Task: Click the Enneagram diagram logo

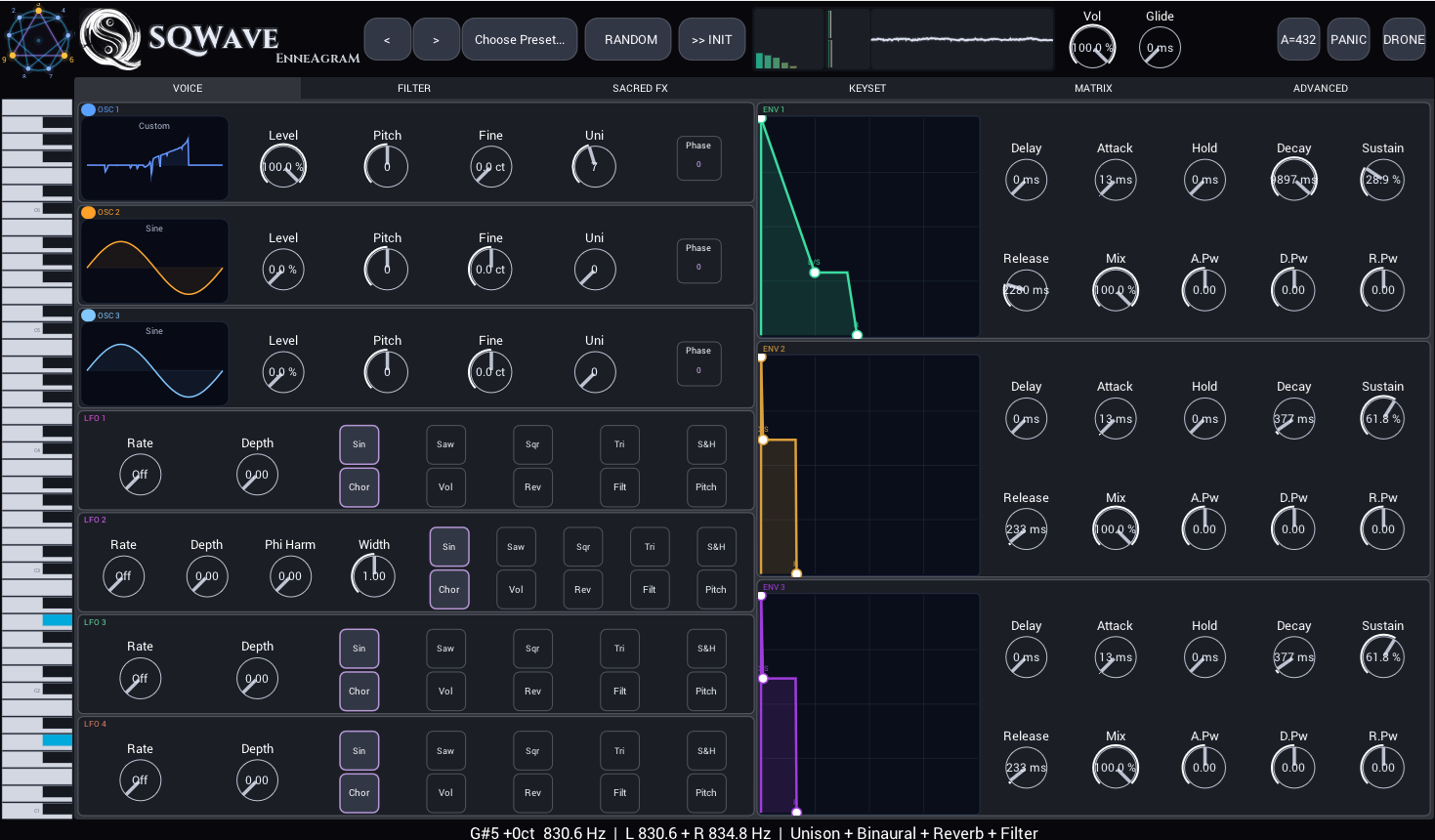Action: 37,39
